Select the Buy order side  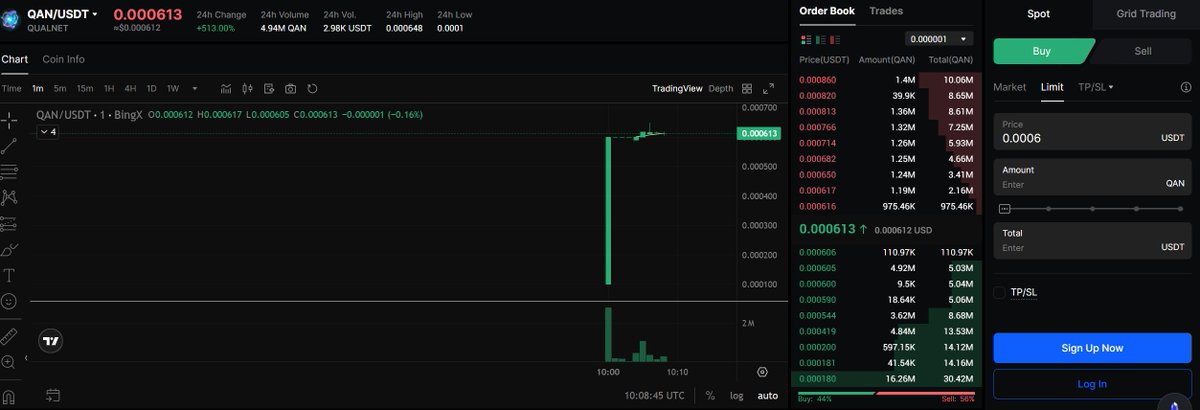click(1041, 51)
